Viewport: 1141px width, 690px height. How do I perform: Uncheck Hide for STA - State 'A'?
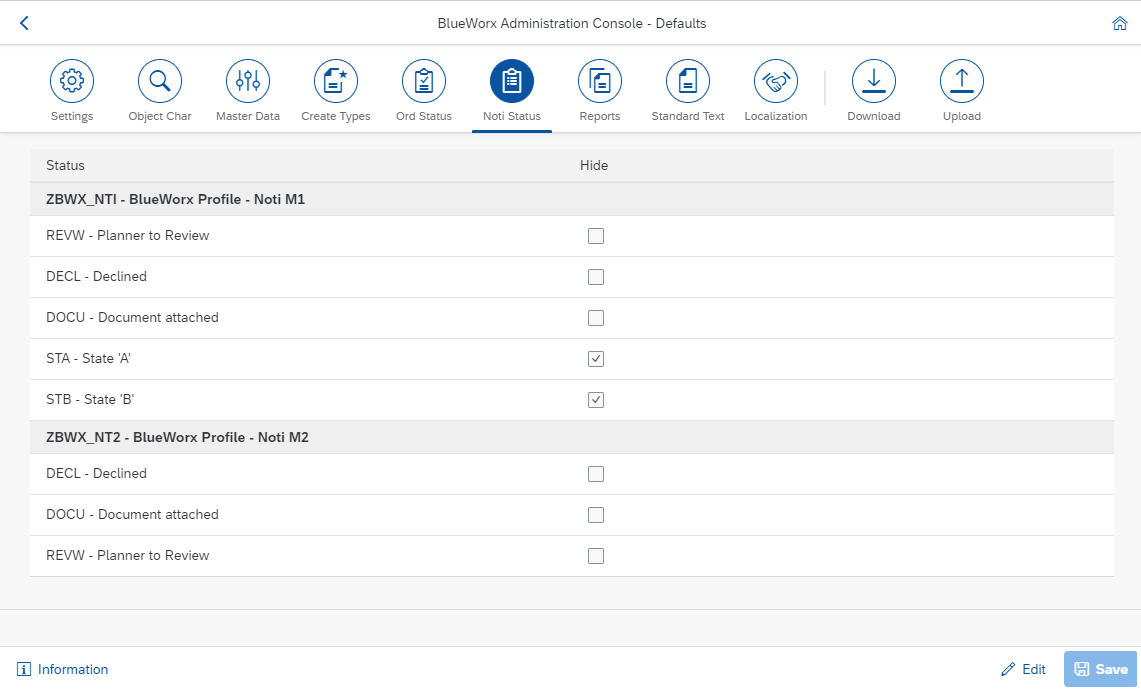point(596,359)
